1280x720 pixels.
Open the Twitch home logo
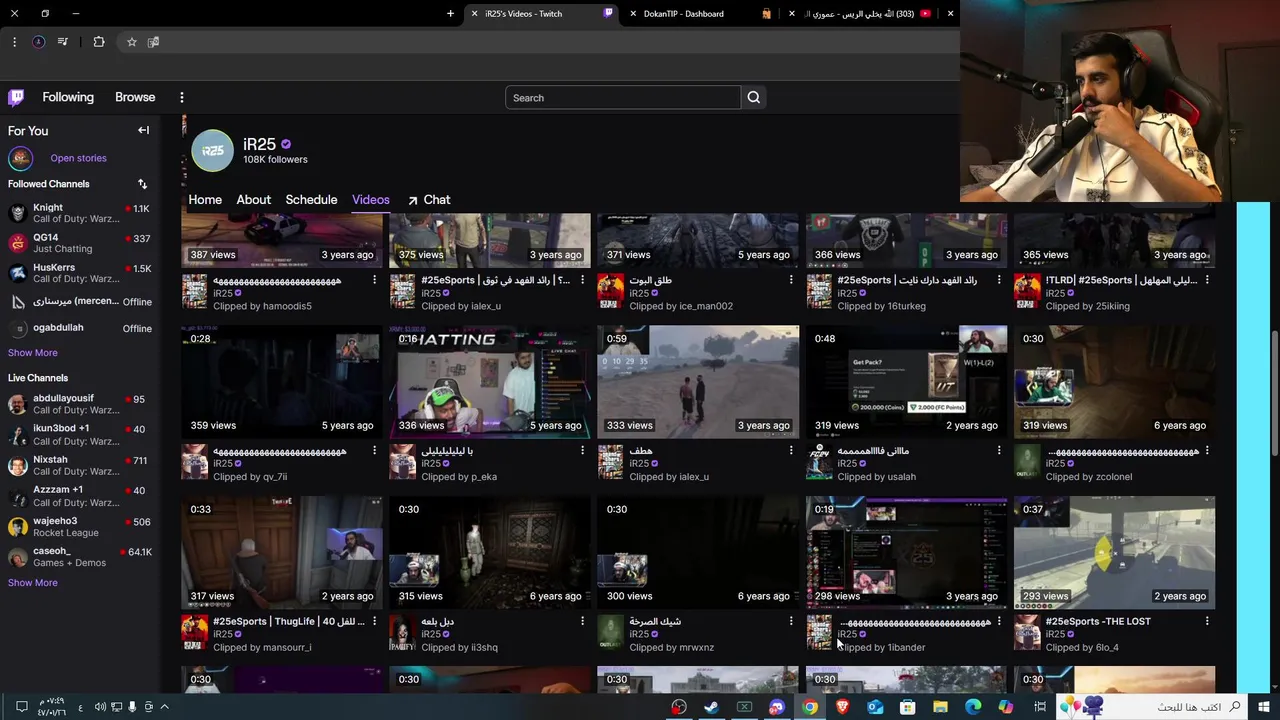(16, 97)
